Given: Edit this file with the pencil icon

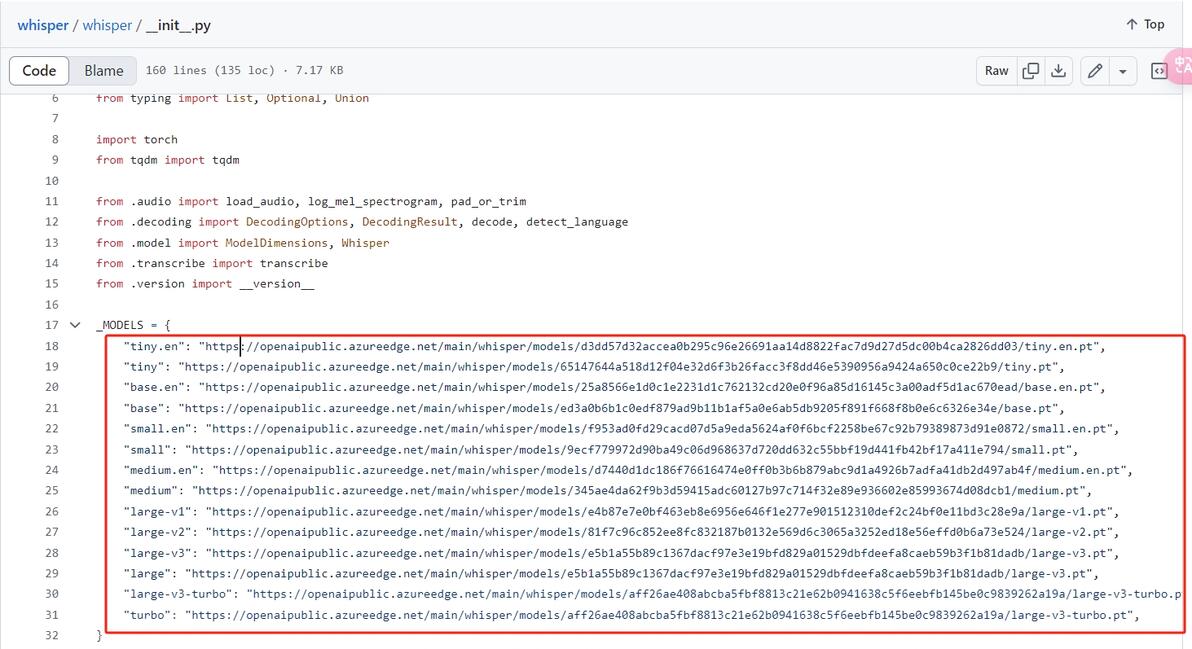Looking at the screenshot, I should point(1095,71).
